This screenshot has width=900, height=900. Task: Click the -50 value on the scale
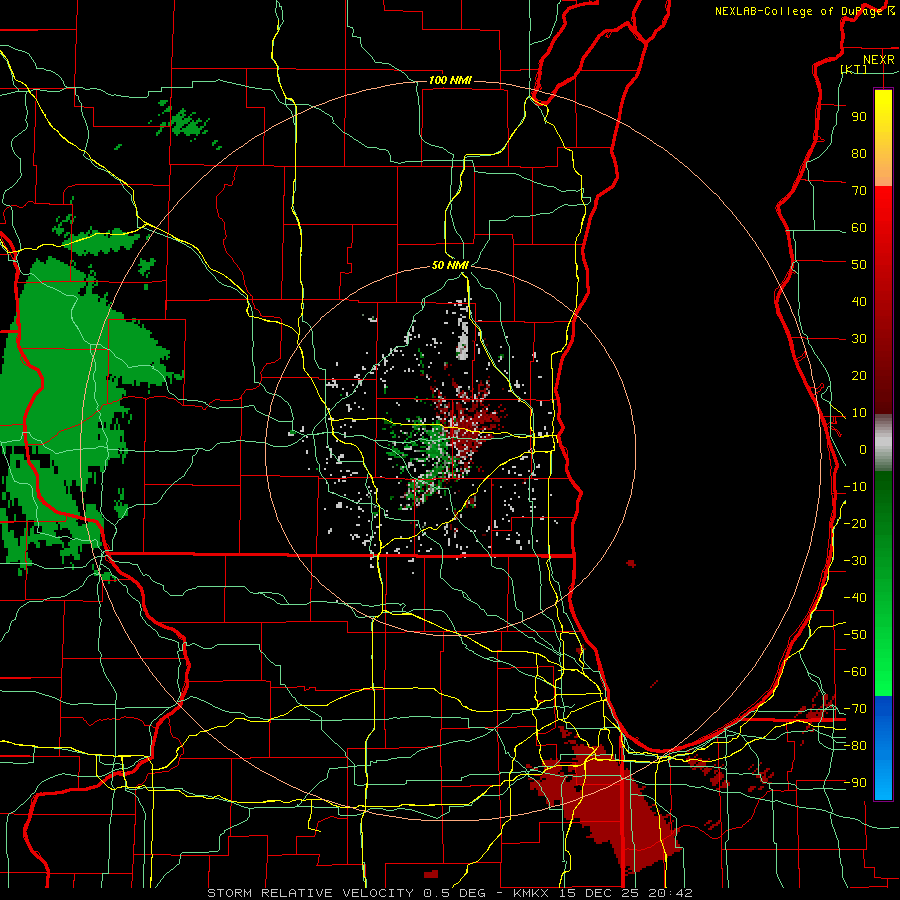(x=855, y=635)
